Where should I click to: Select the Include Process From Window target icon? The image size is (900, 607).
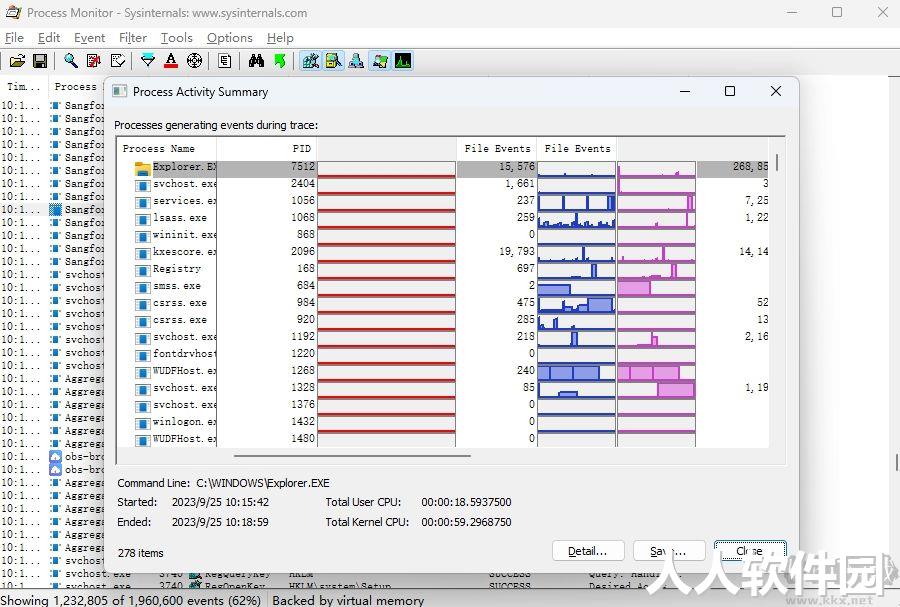195,61
